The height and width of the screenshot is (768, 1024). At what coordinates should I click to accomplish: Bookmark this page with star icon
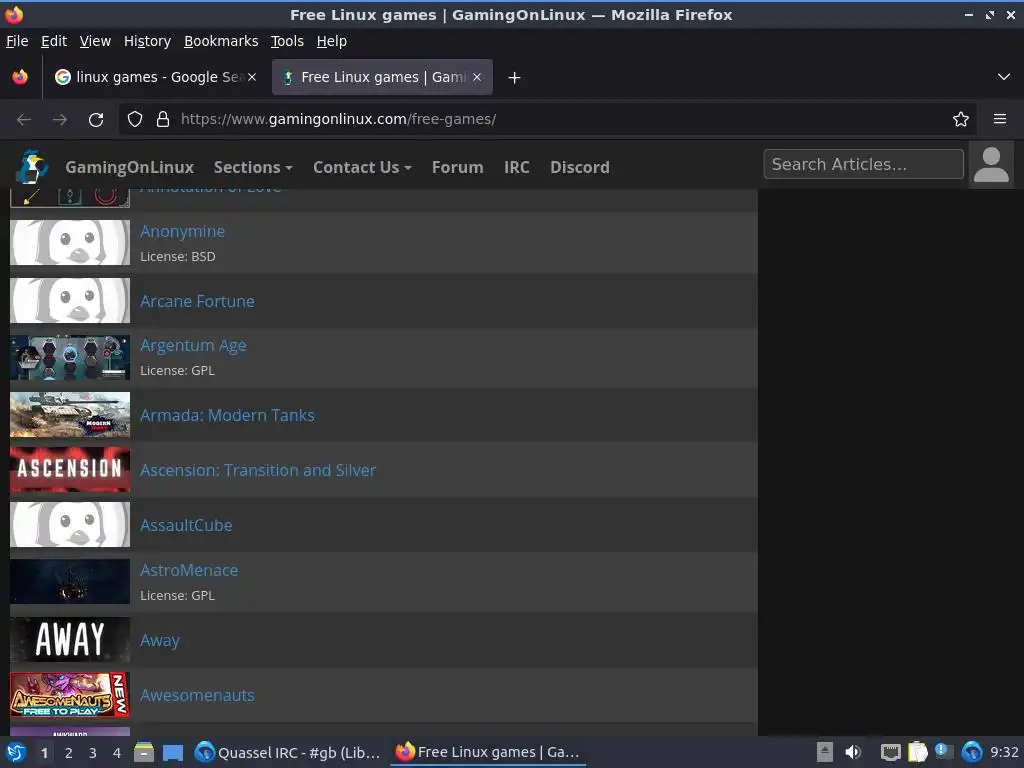pyautogui.click(x=961, y=119)
